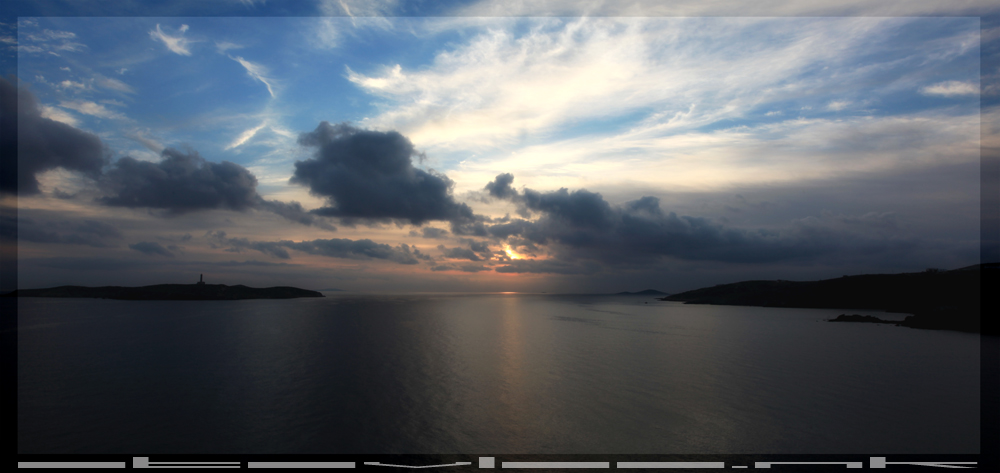Click the gray bar just left of the small dash
The width and height of the screenshot is (1000, 473).
[670, 465]
